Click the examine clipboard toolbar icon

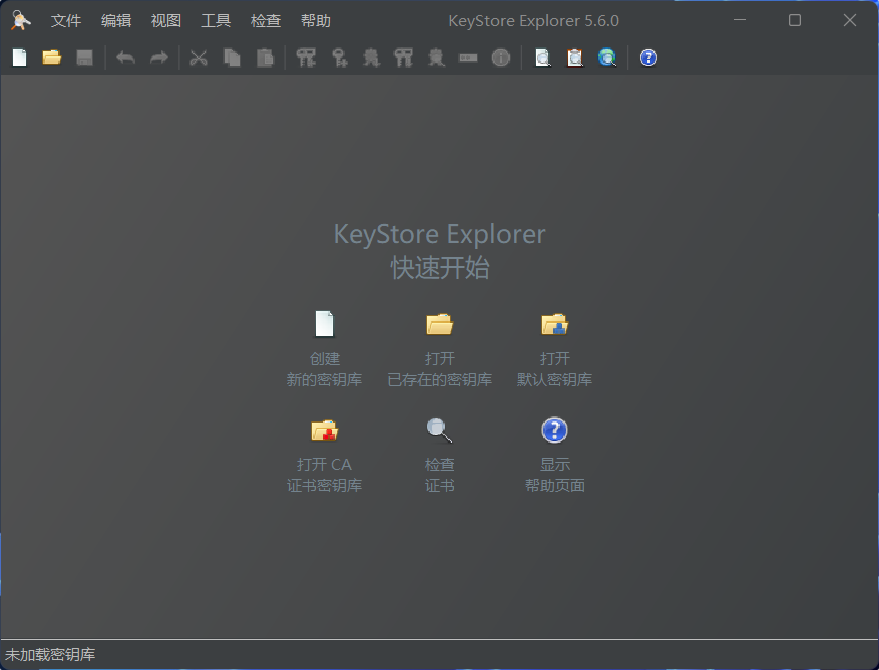[x=574, y=58]
